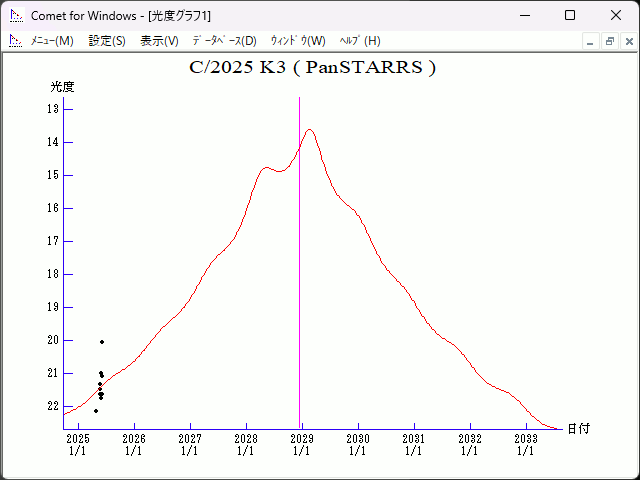Open the 設定(S) settings menu
Viewport: 640px width, 480px height.
(107, 41)
